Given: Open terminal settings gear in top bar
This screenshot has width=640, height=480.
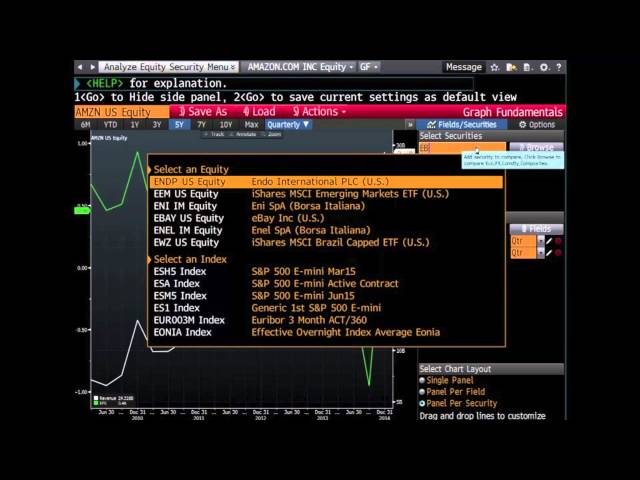Looking at the screenshot, I should pos(544,67).
